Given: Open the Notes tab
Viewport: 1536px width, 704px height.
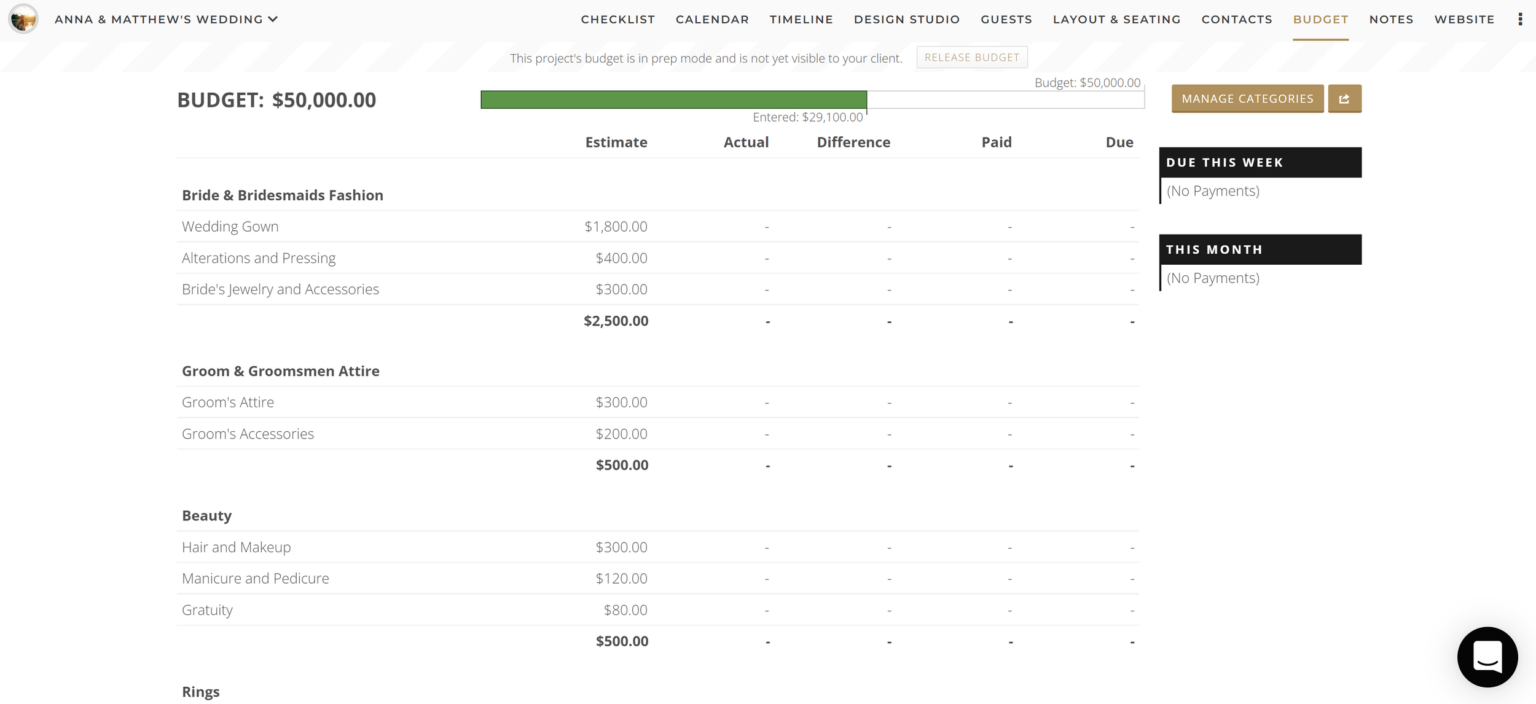Looking at the screenshot, I should point(1391,19).
